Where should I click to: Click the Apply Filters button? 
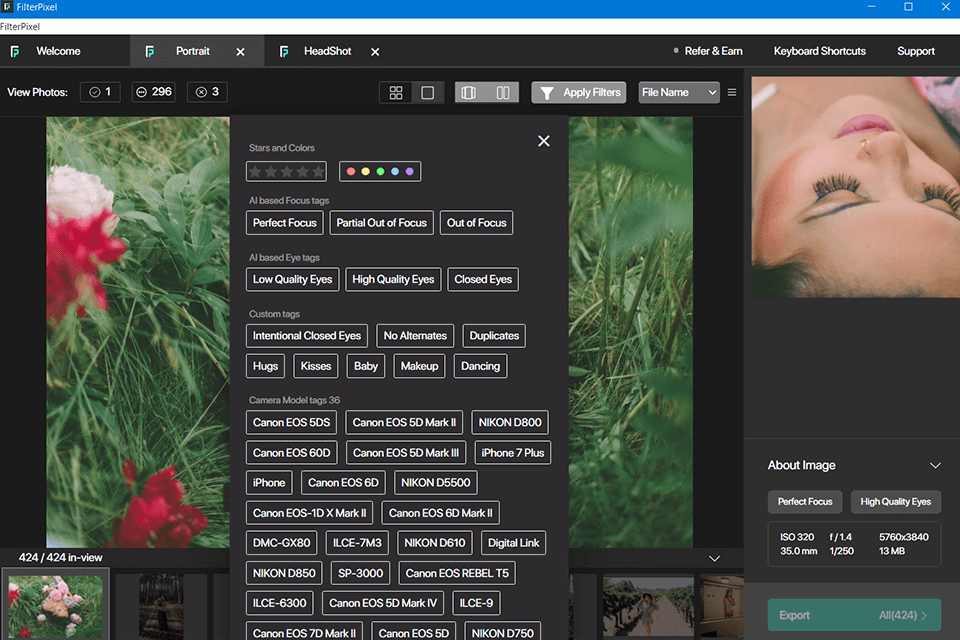point(579,92)
